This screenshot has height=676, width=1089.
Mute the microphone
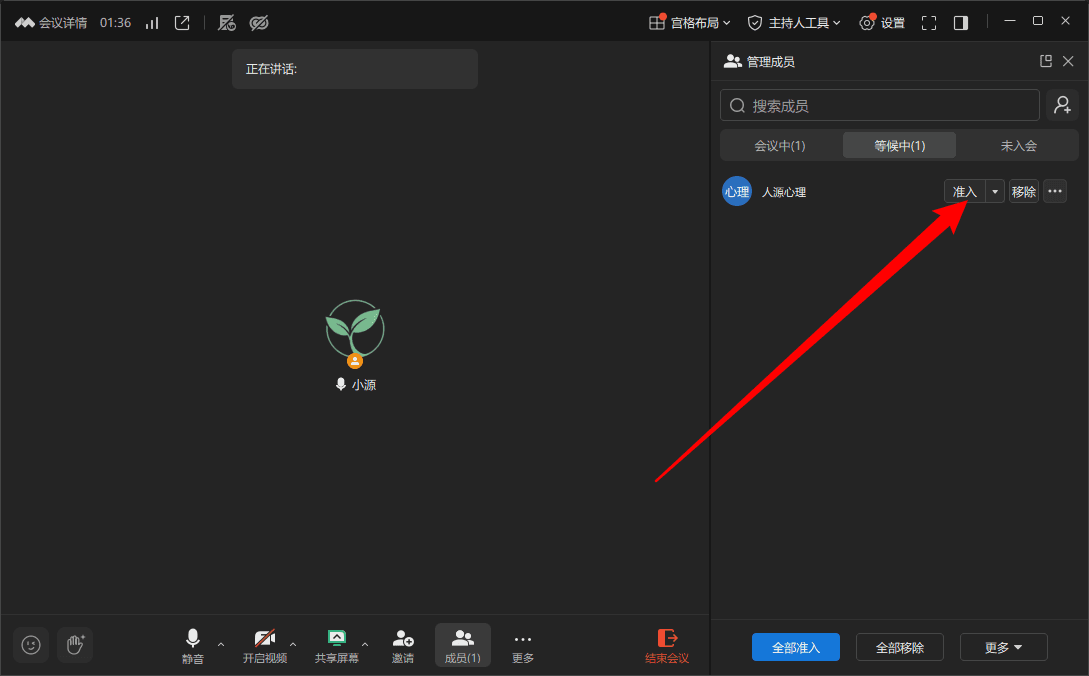pos(192,645)
